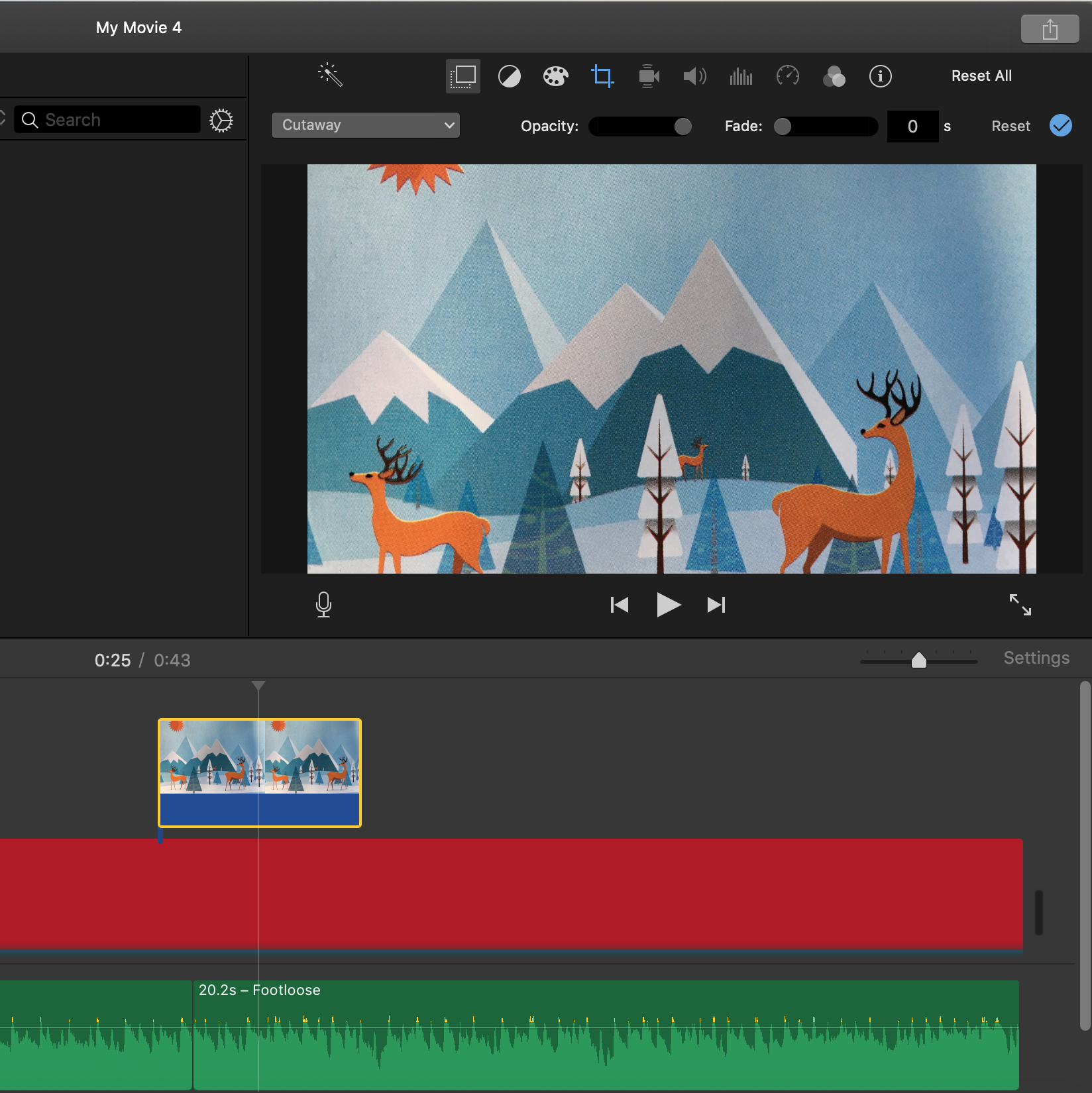This screenshot has height=1093, width=1092.
Task: Open browser filter settings gear
Action: click(x=221, y=121)
